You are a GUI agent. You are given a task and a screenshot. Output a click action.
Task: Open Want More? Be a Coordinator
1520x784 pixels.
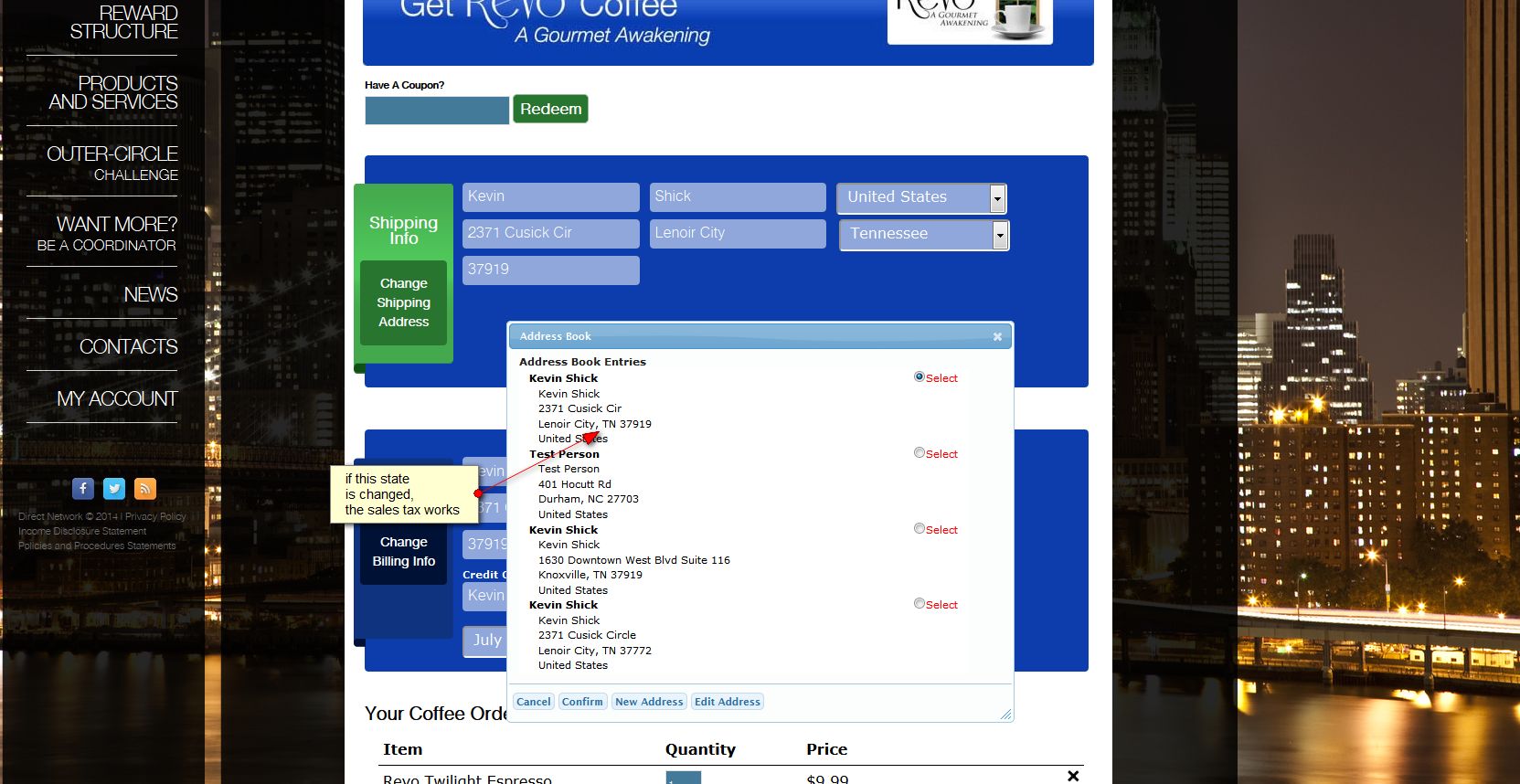[x=107, y=233]
